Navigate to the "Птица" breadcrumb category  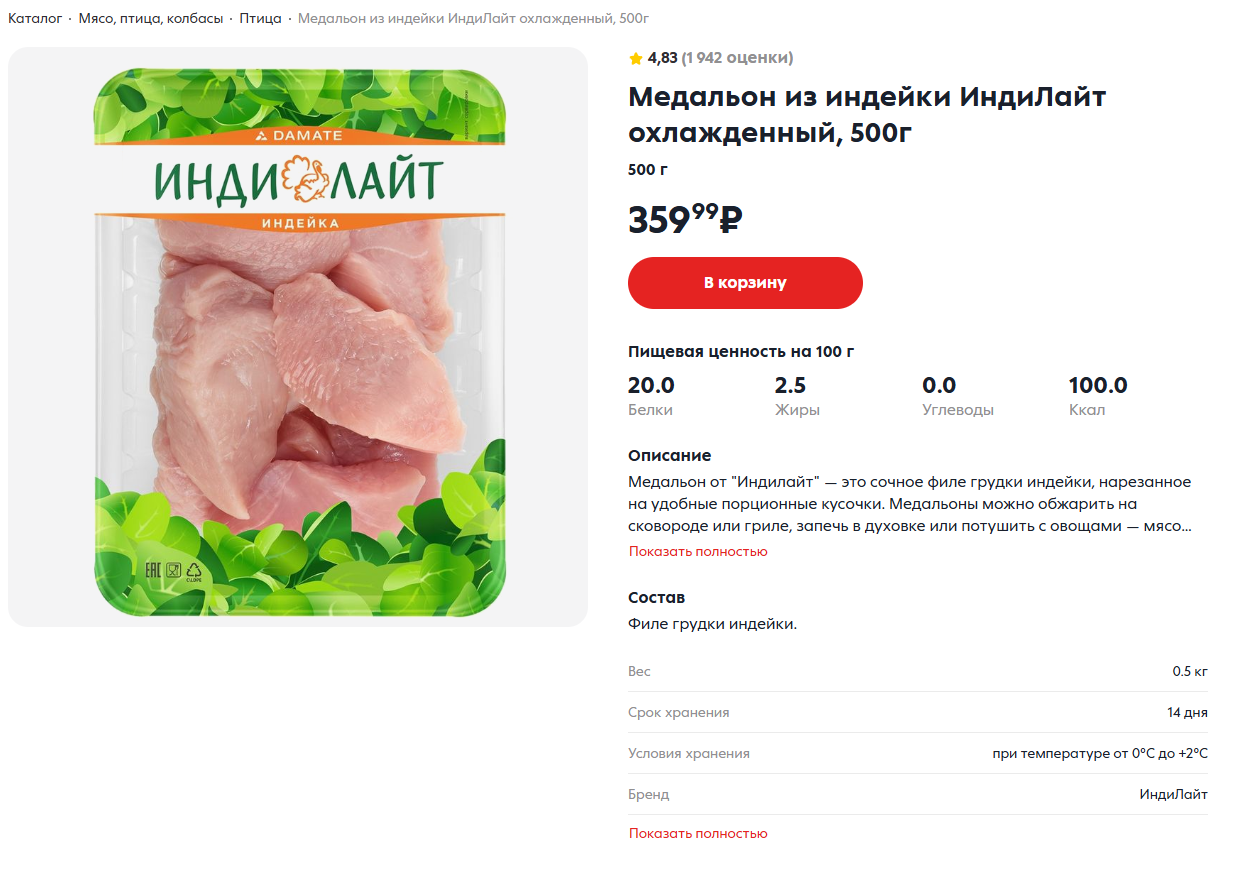click(x=260, y=19)
